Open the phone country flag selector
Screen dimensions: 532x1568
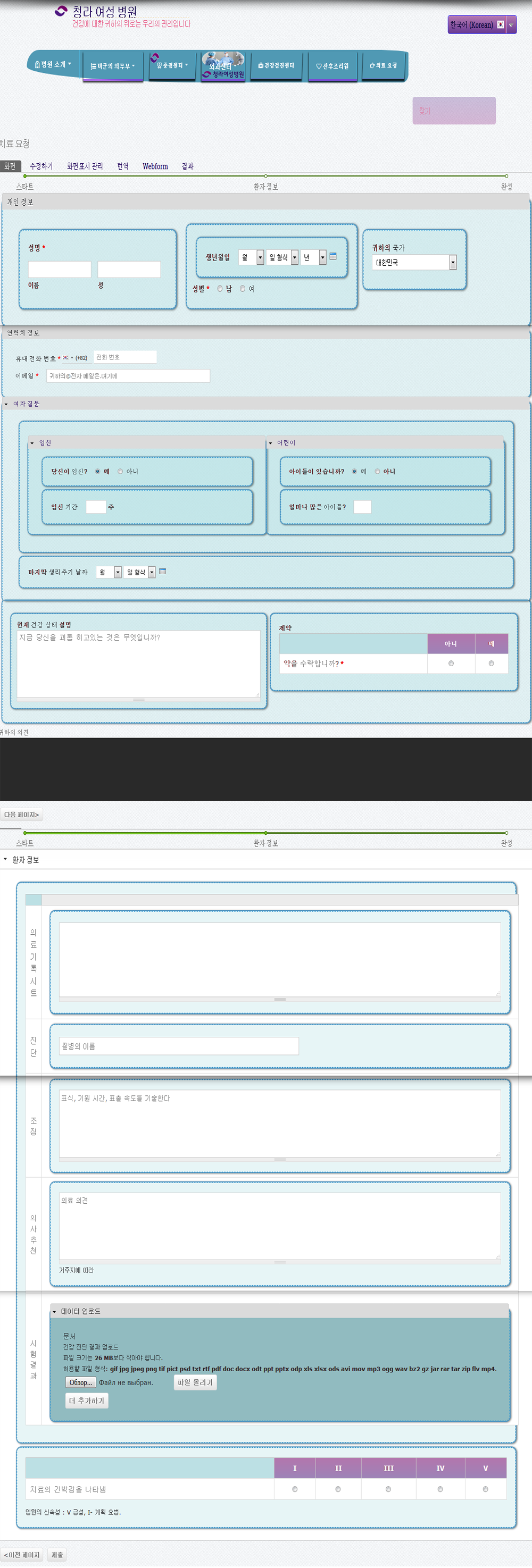pos(68,358)
